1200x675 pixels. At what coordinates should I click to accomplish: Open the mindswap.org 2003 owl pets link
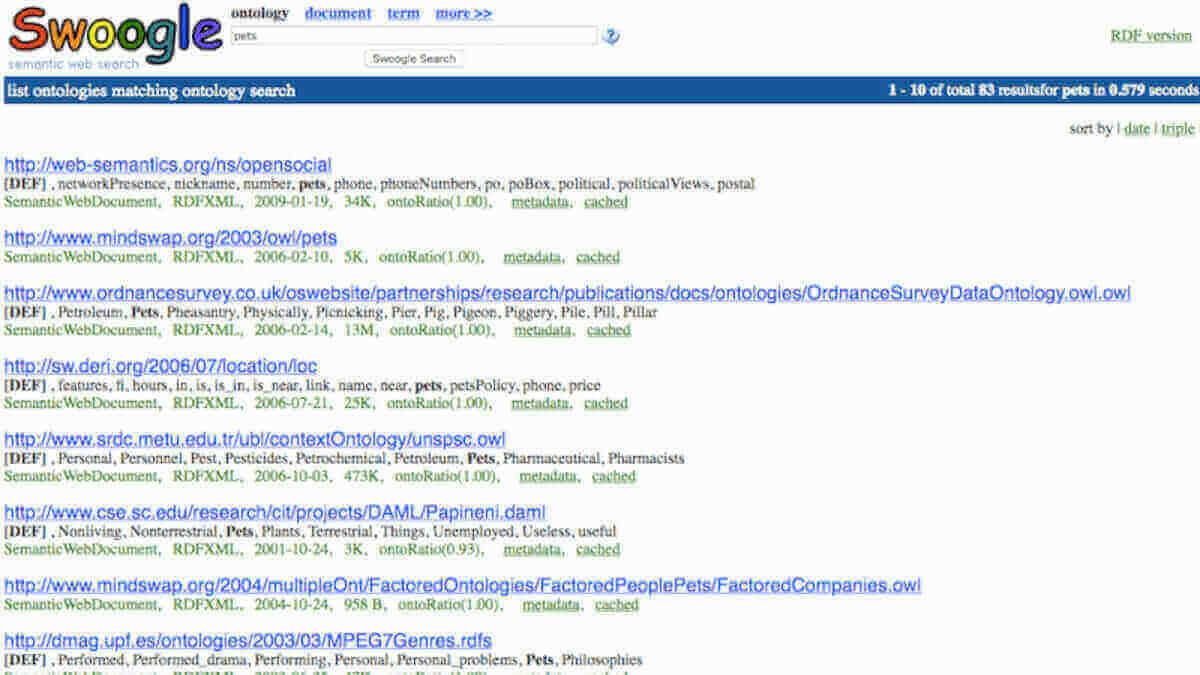pos(171,238)
